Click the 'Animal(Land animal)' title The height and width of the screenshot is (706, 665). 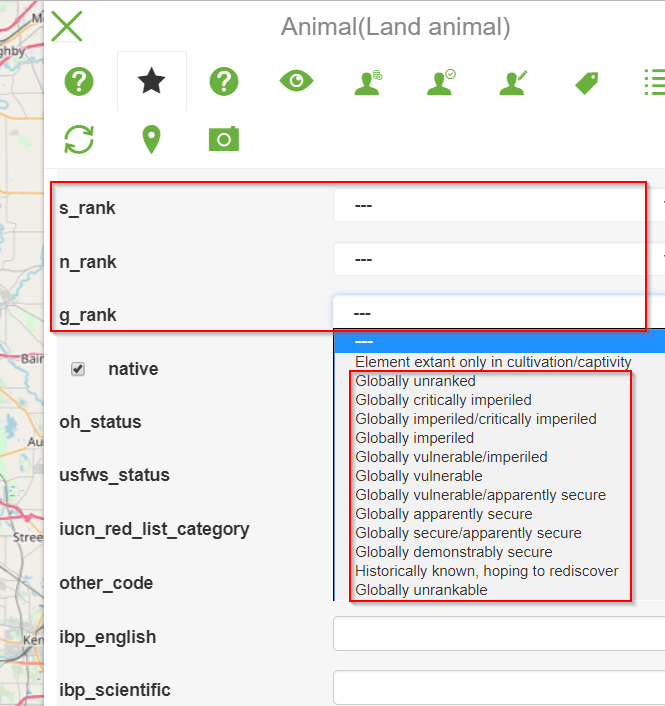tap(395, 27)
